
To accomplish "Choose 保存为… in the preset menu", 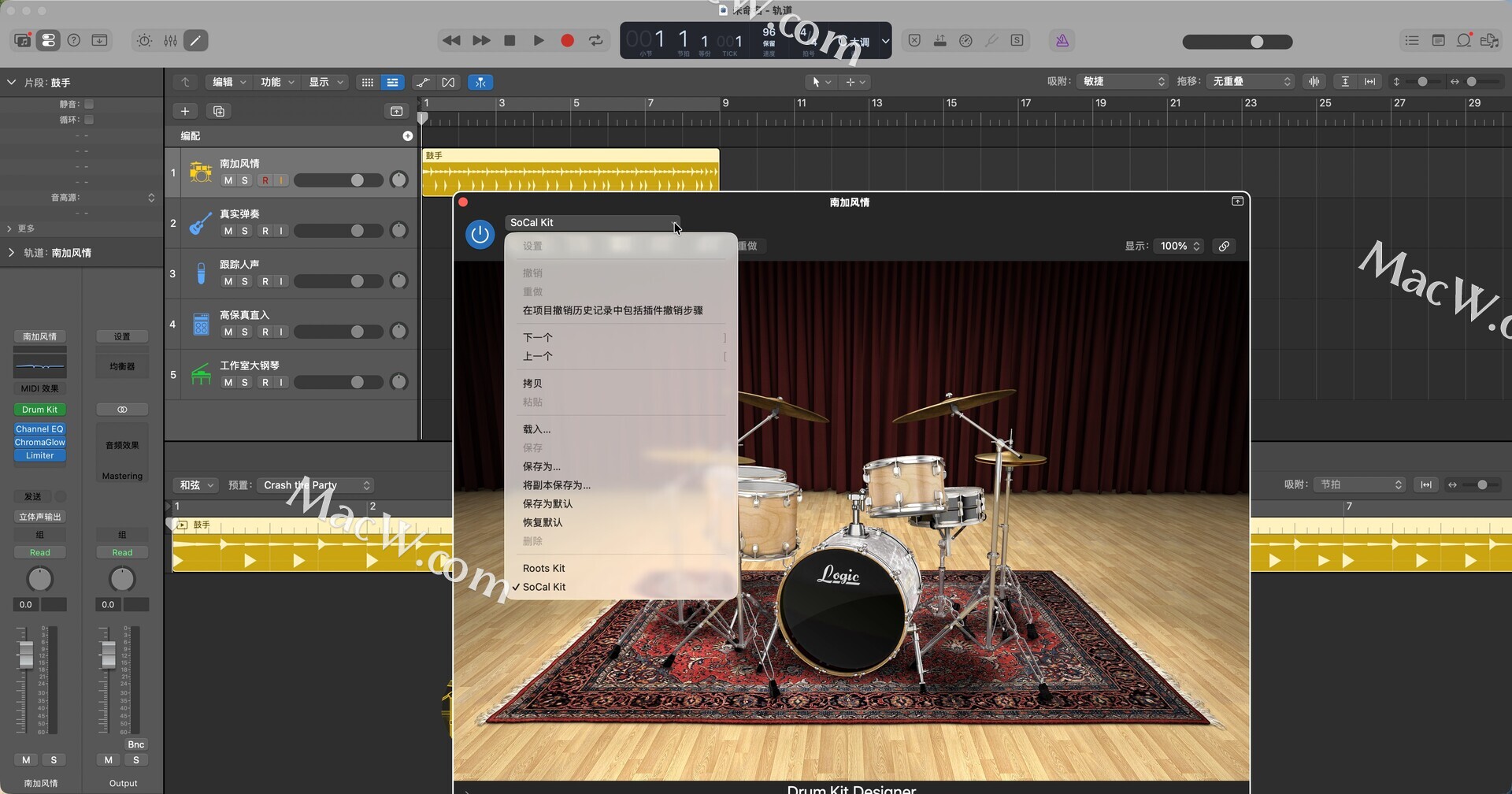I will point(542,466).
